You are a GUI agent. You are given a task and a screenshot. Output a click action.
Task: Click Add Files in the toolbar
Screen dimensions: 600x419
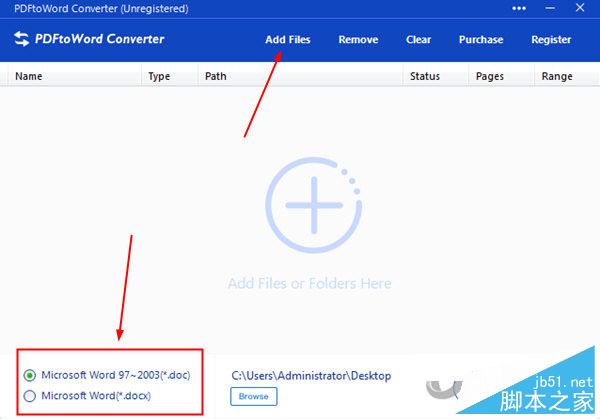point(288,39)
